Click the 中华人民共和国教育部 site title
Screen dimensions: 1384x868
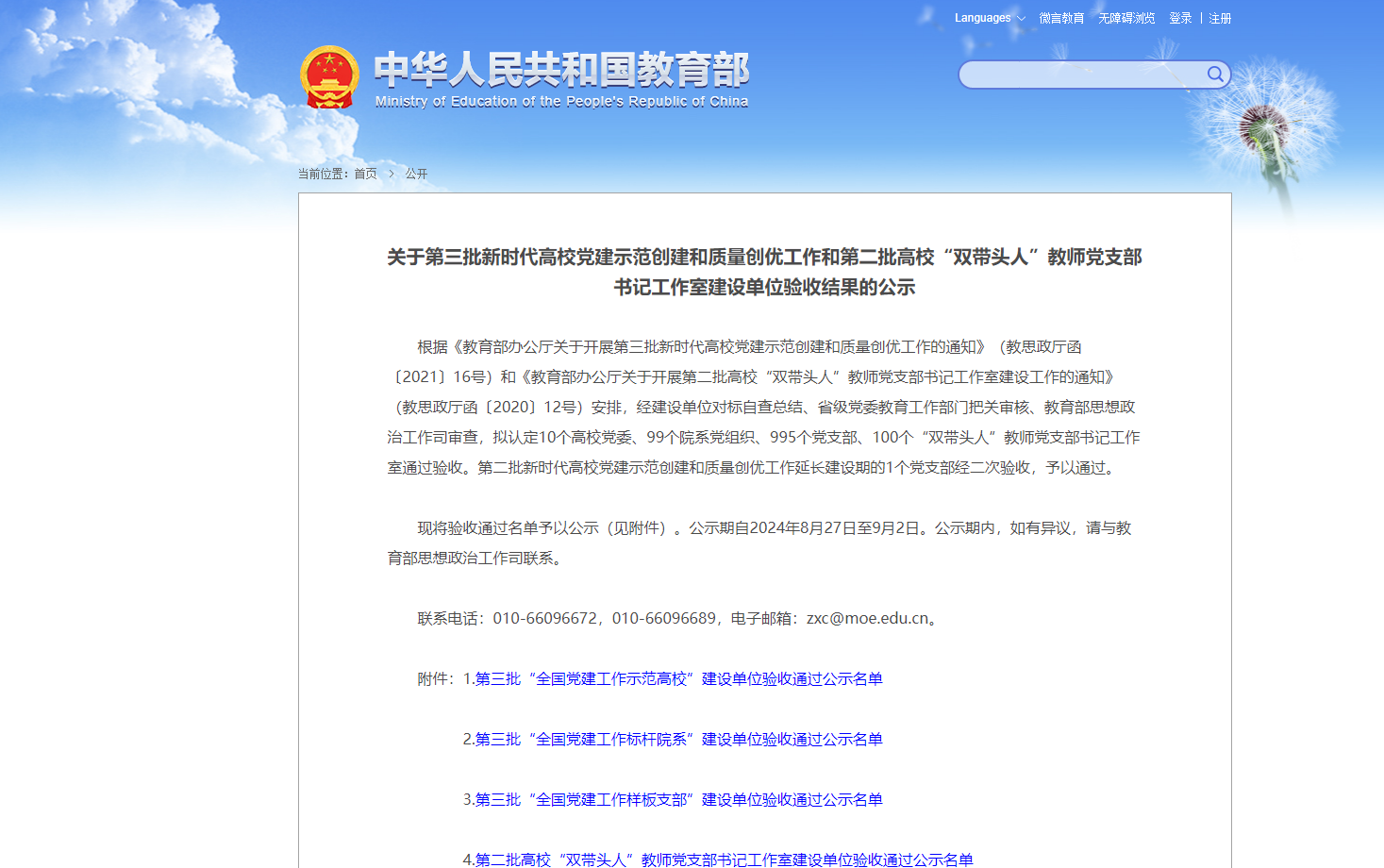coord(561,69)
